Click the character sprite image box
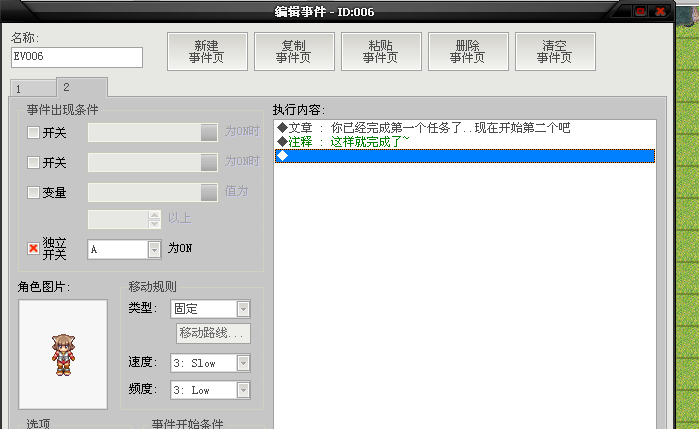The image size is (699, 429). (63, 355)
